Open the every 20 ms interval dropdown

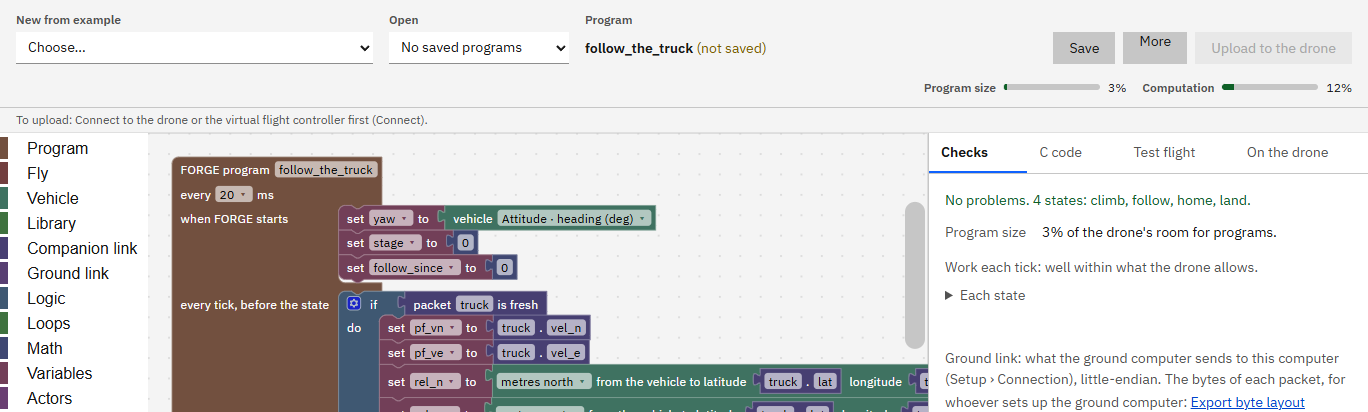coord(232,195)
